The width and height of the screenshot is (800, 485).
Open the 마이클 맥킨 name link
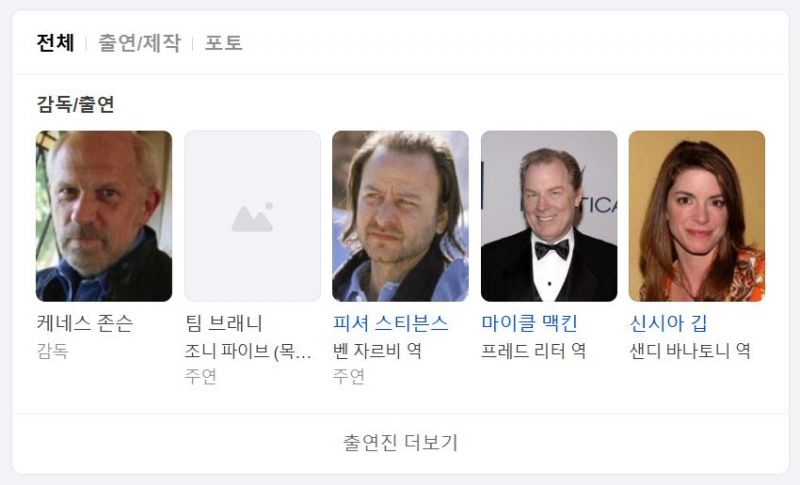tap(529, 324)
